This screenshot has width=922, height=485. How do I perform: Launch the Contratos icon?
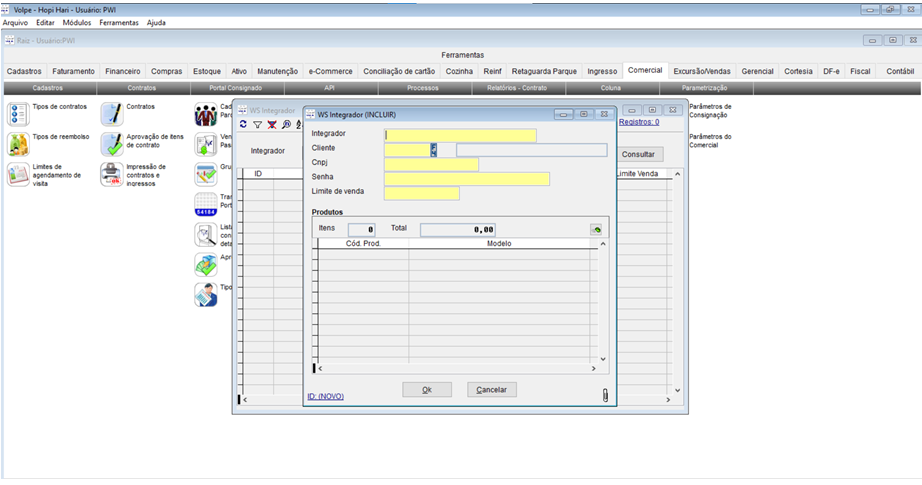click(x=111, y=113)
